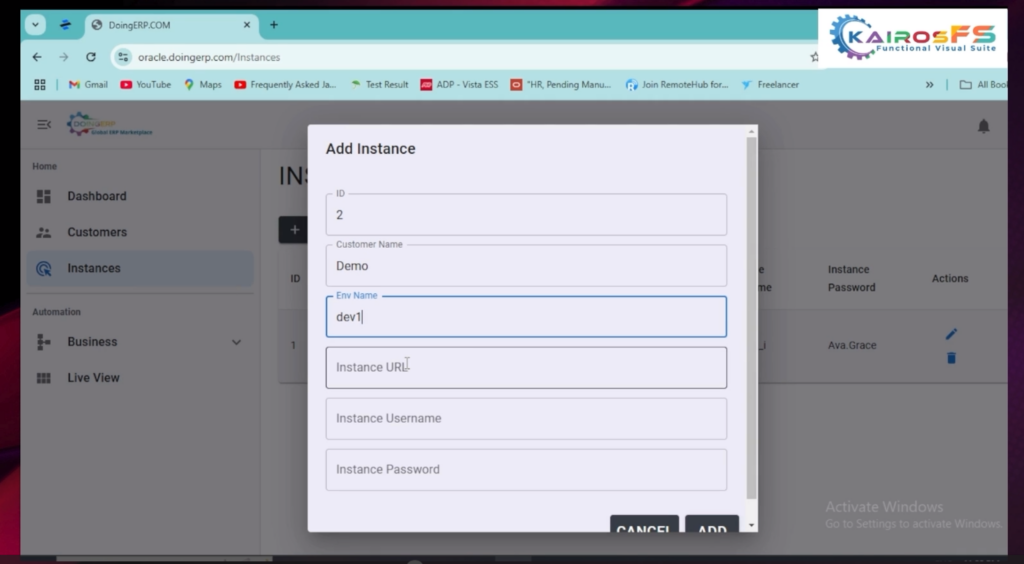The height and width of the screenshot is (564, 1024).
Task: Go back using the browser back arrow
Action: 37,57
